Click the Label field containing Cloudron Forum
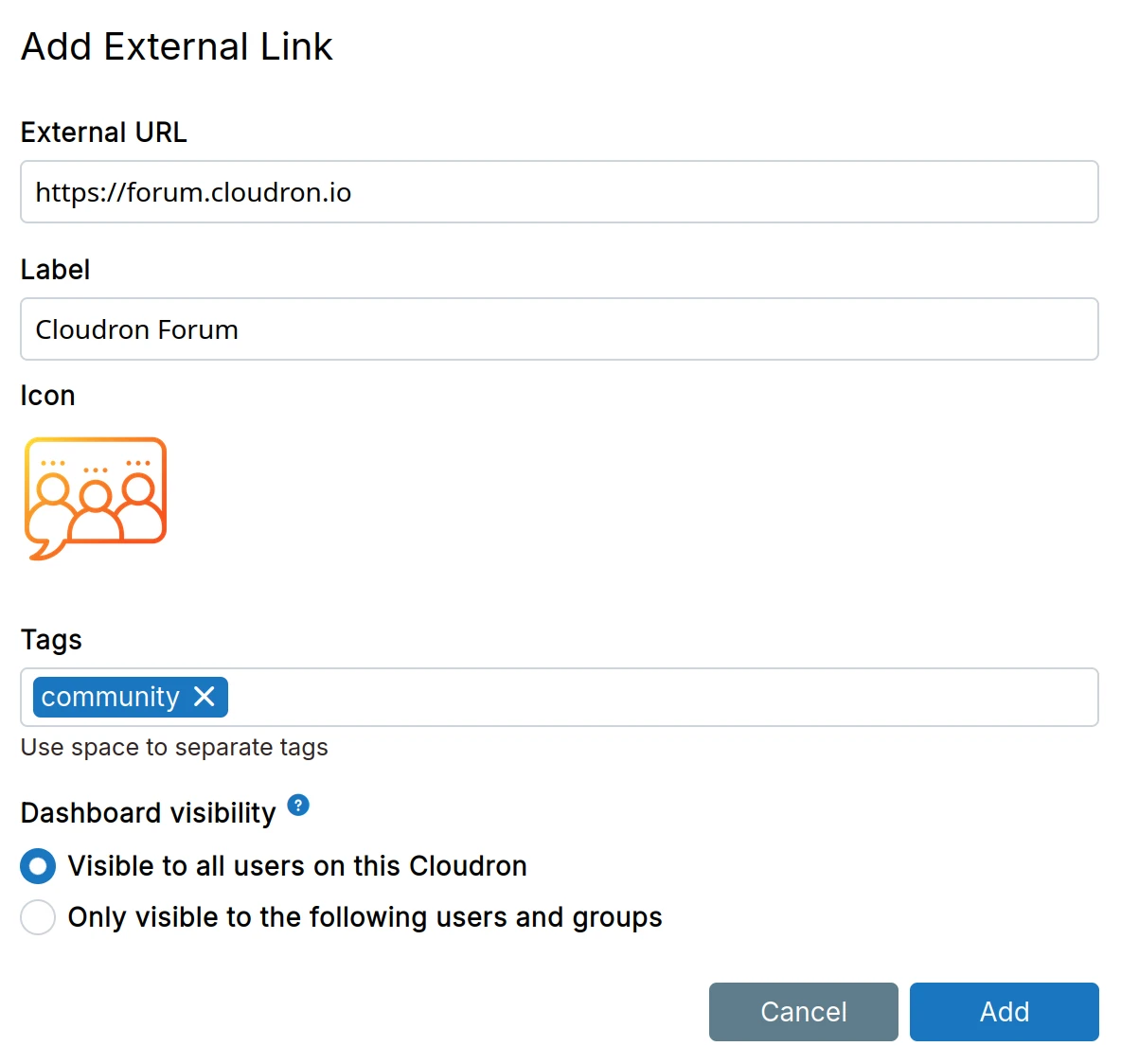 click(x=559, y=329)
